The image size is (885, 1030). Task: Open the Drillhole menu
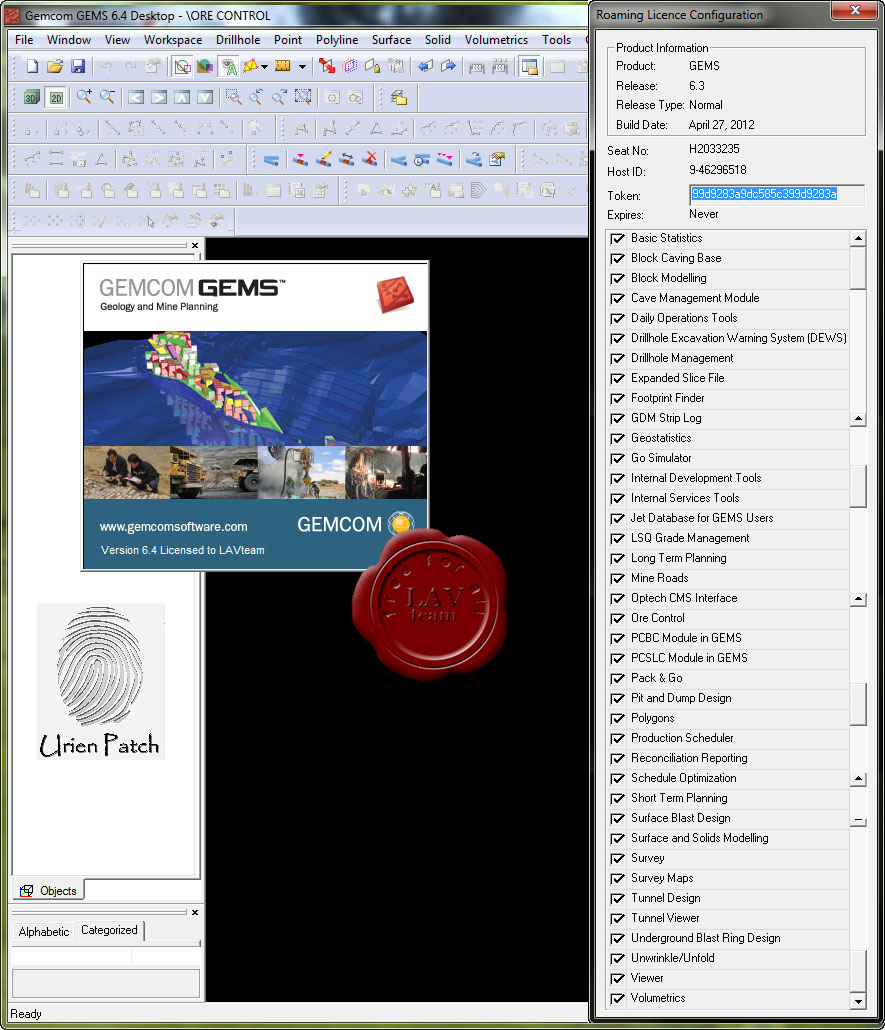(x=238, y=40)
